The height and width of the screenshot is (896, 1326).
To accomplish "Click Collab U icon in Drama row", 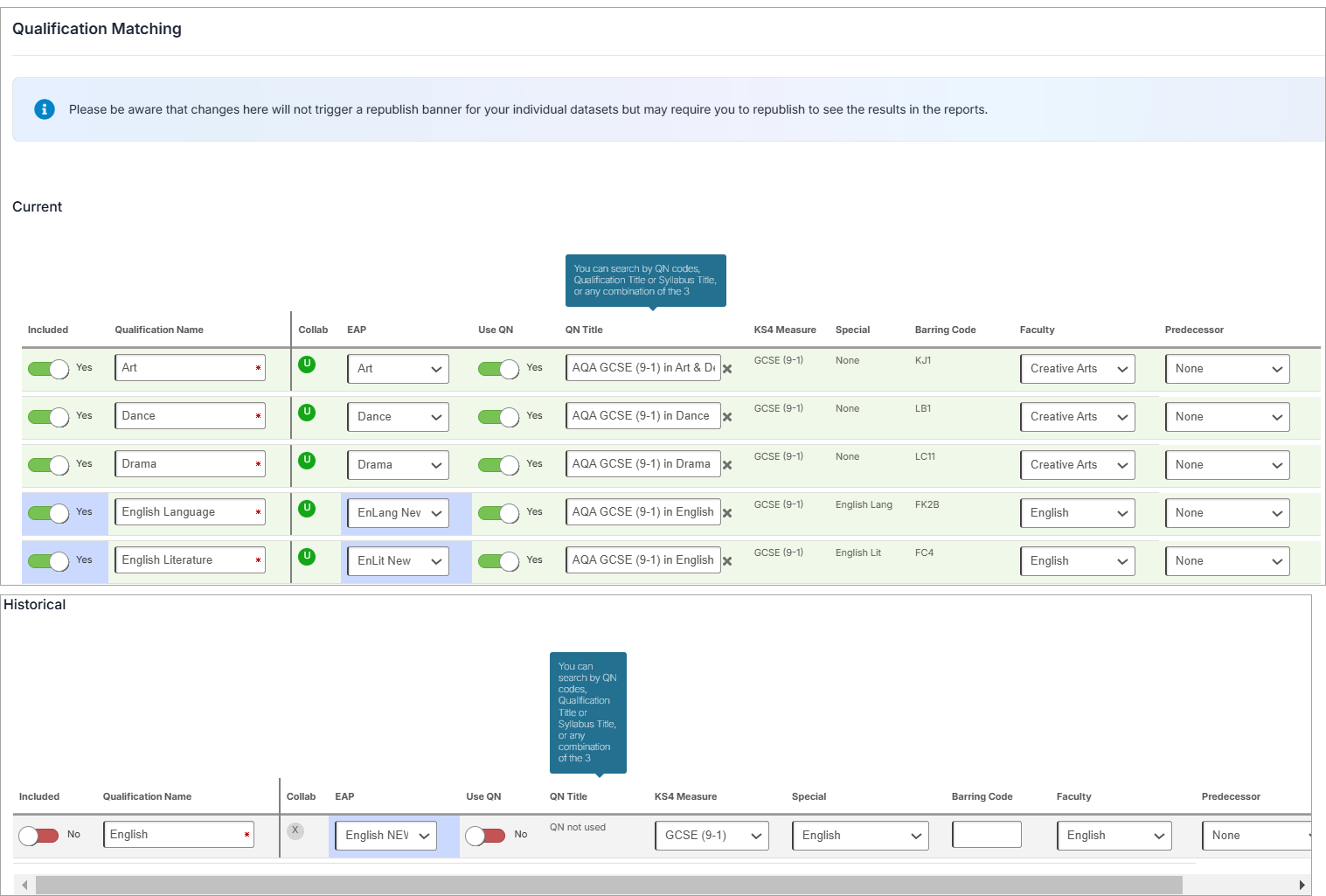I will (307, 461).
